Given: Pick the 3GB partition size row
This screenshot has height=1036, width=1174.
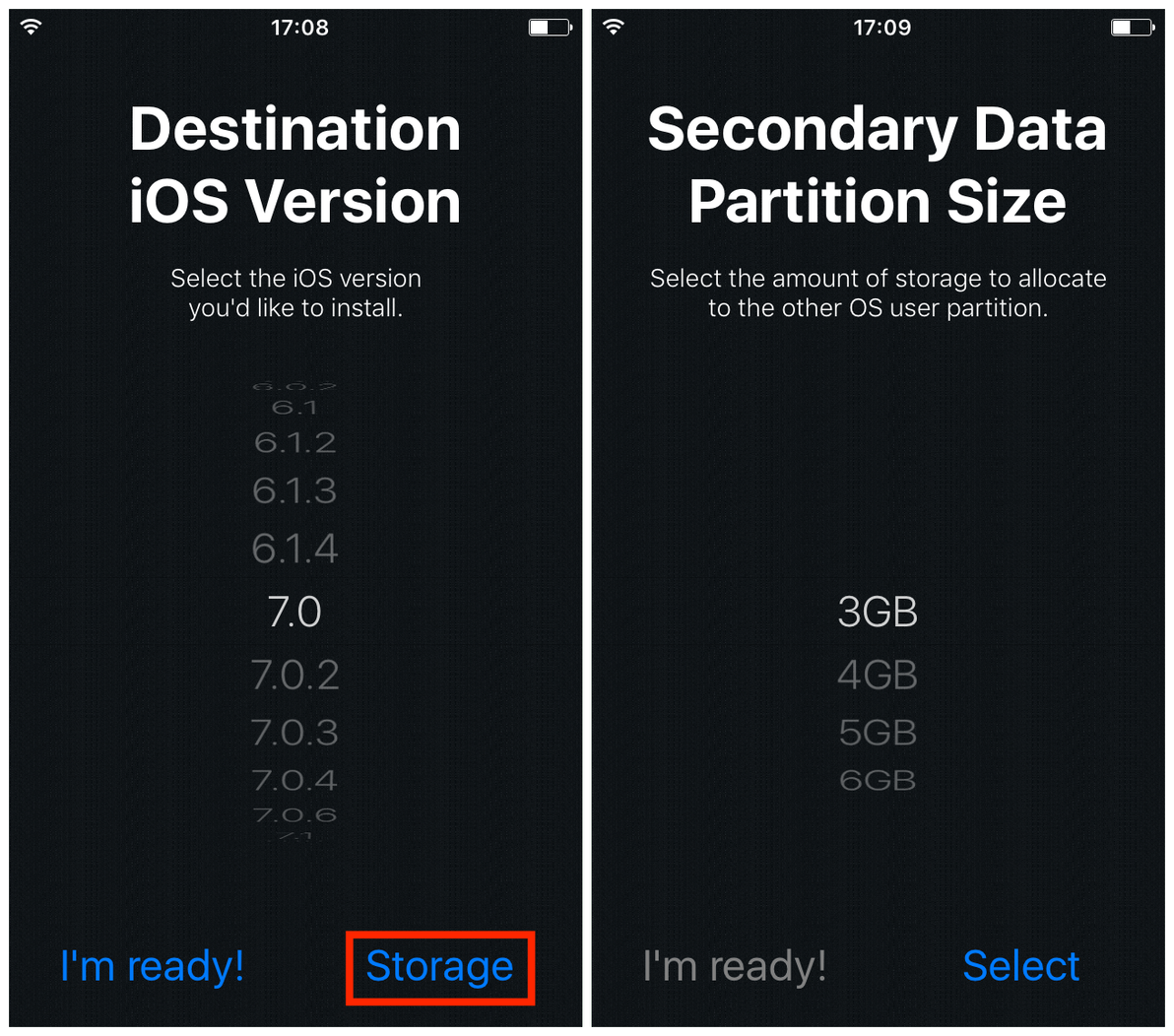Looking at the screenshot, I should [878, 612].
